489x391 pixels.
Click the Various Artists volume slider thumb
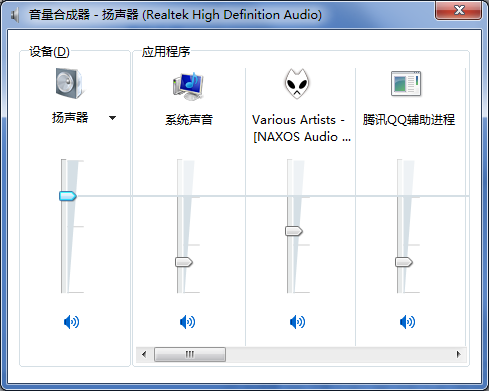click(x=294, y=231)
